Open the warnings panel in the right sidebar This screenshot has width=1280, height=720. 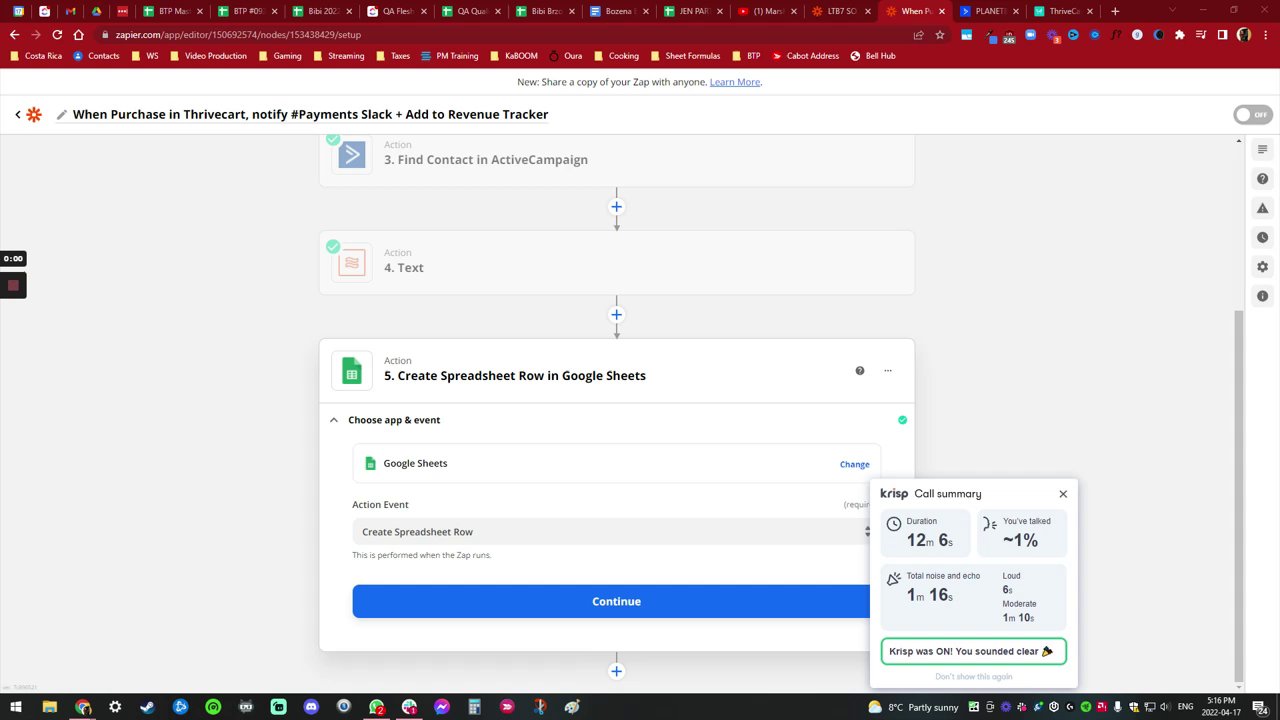click(x=1262, y=208)
